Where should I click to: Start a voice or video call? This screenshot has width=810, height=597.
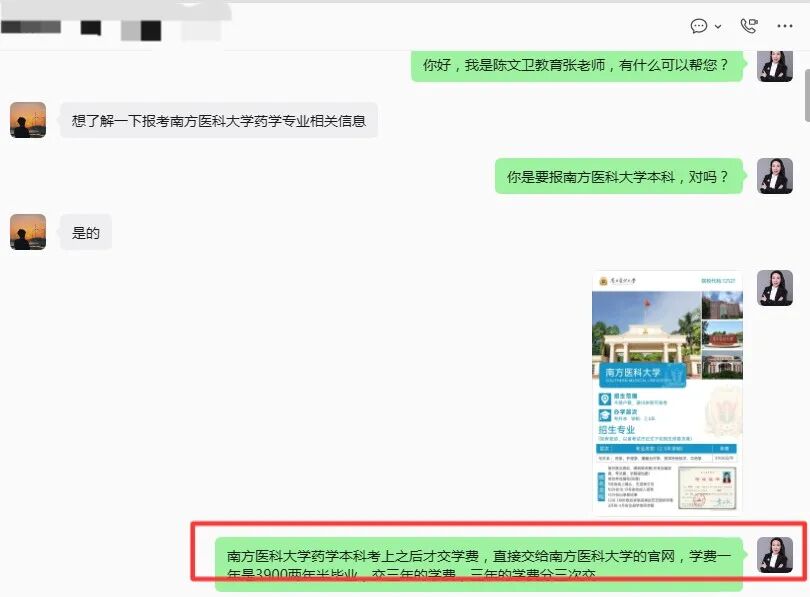point(749,26)
